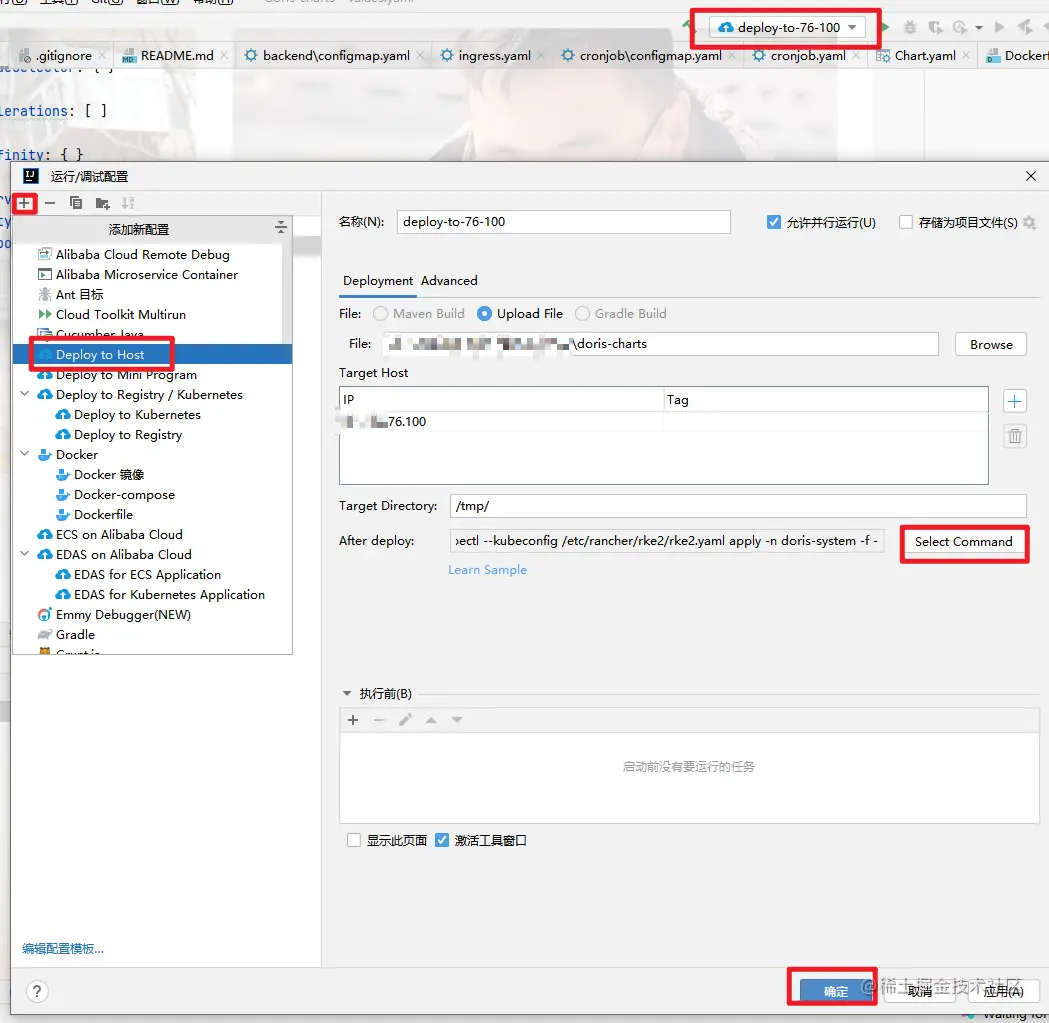Add new configuration with plus icon
The height and width of the screenshot is (1023, 1049).
24,203
